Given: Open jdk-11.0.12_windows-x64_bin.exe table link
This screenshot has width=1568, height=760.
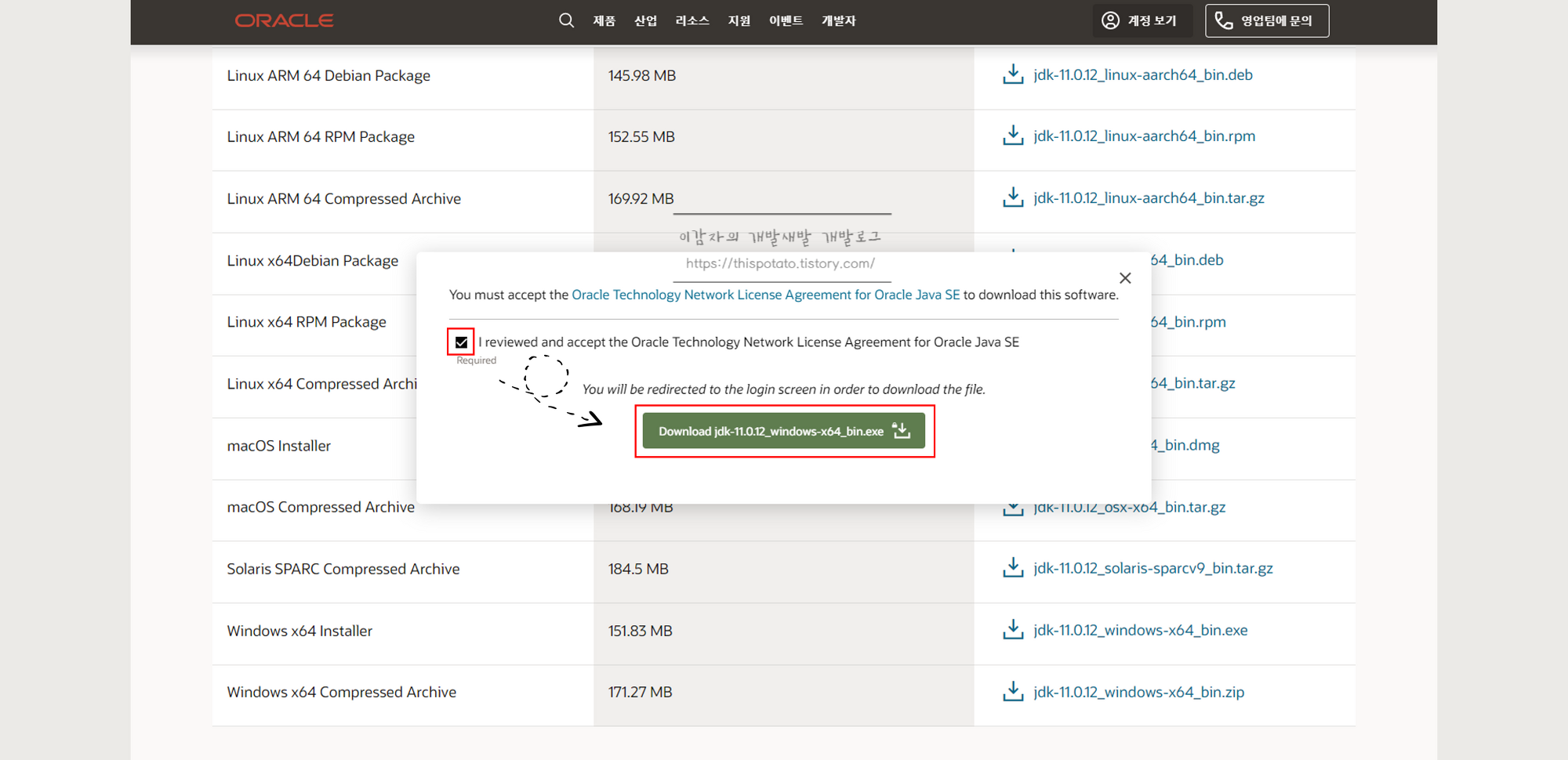Looking at the screenshot, I should [1141, 631].
